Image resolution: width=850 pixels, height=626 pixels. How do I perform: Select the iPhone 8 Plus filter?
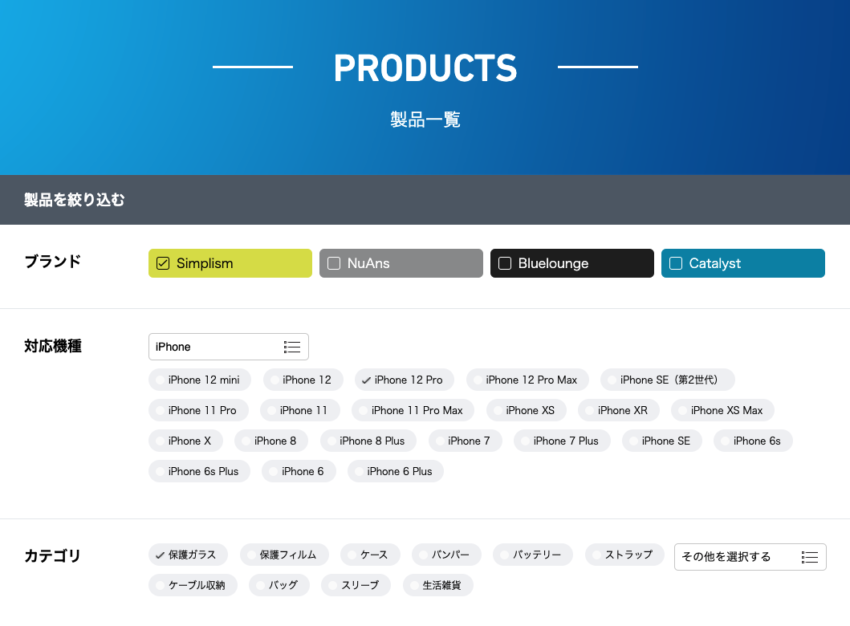pyautogui.click(x=368, y=441)
